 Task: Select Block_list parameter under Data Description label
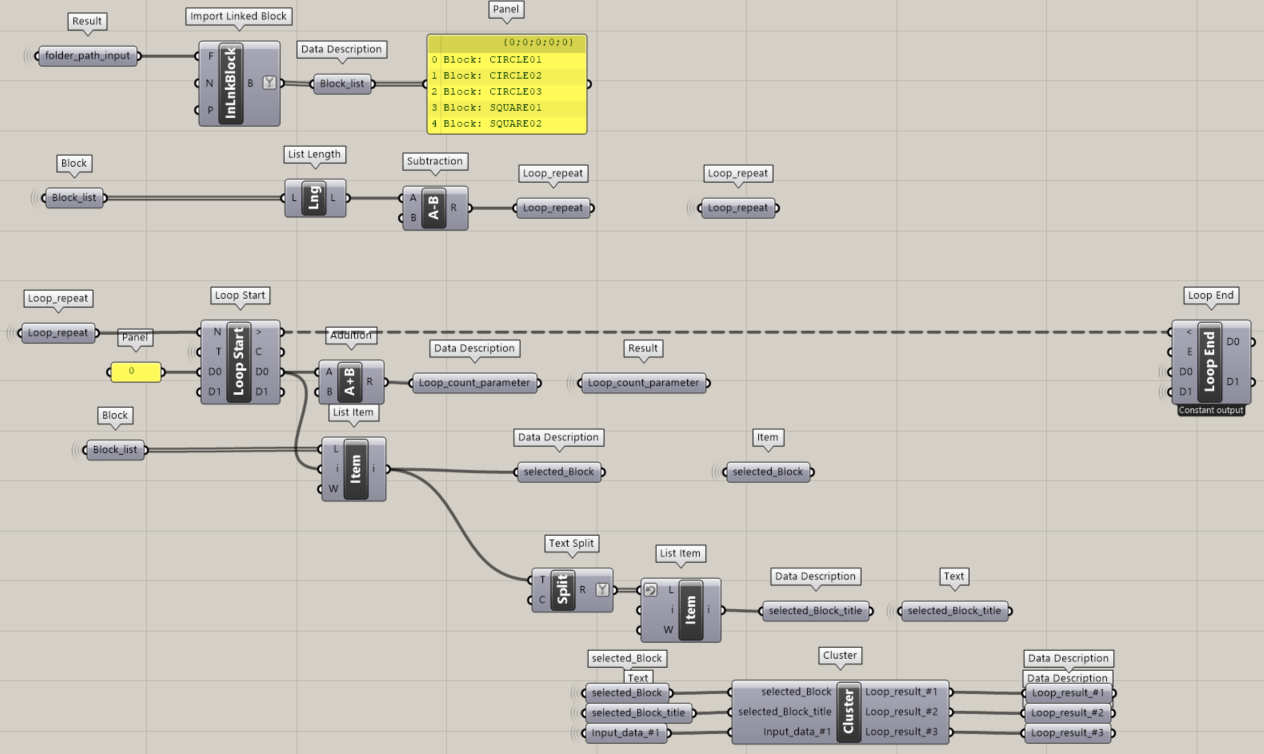click(342, 84)
